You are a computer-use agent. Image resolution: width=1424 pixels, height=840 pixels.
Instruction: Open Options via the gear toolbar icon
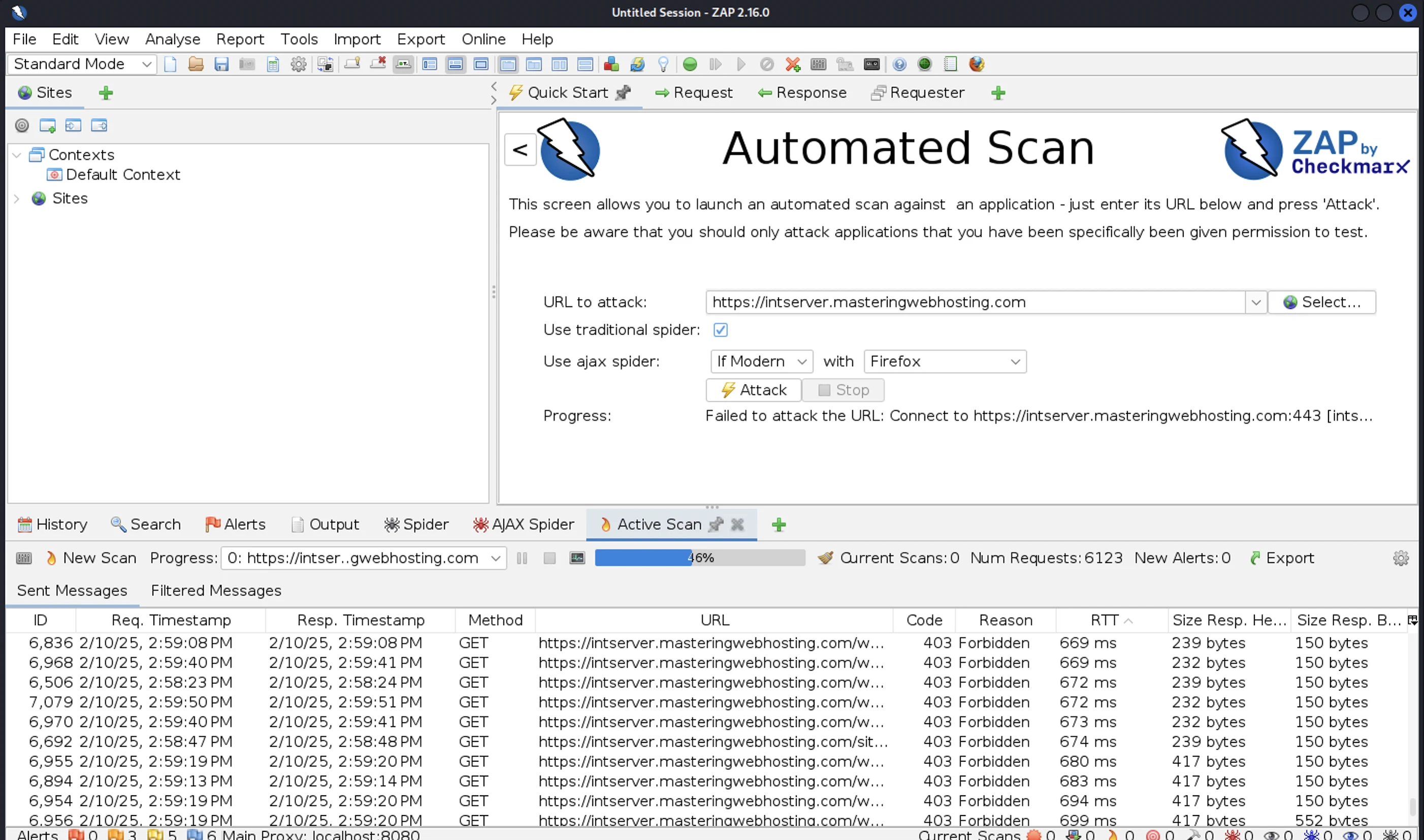coord(298,64)
